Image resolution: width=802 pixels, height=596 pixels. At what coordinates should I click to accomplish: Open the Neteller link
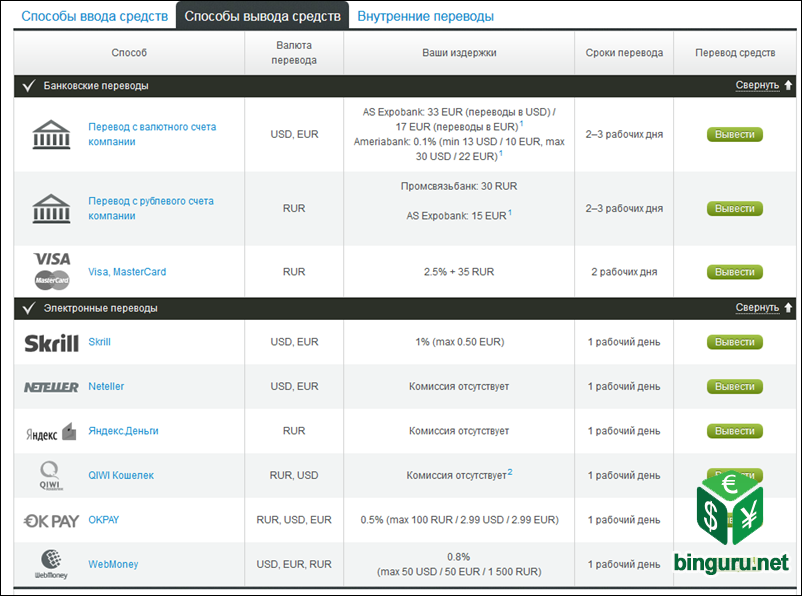pyautogui.click(x=106, y=386)
